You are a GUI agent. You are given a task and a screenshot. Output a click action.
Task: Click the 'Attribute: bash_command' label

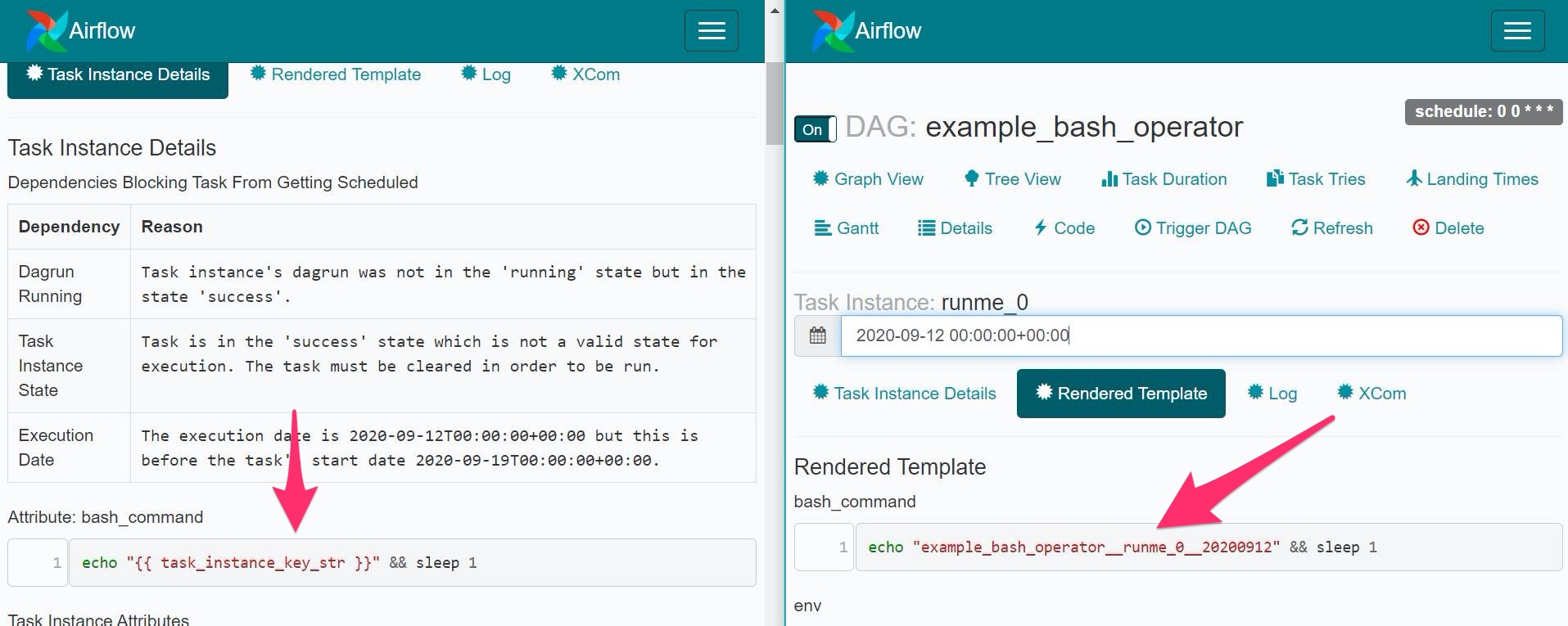[x=106, y=517]
